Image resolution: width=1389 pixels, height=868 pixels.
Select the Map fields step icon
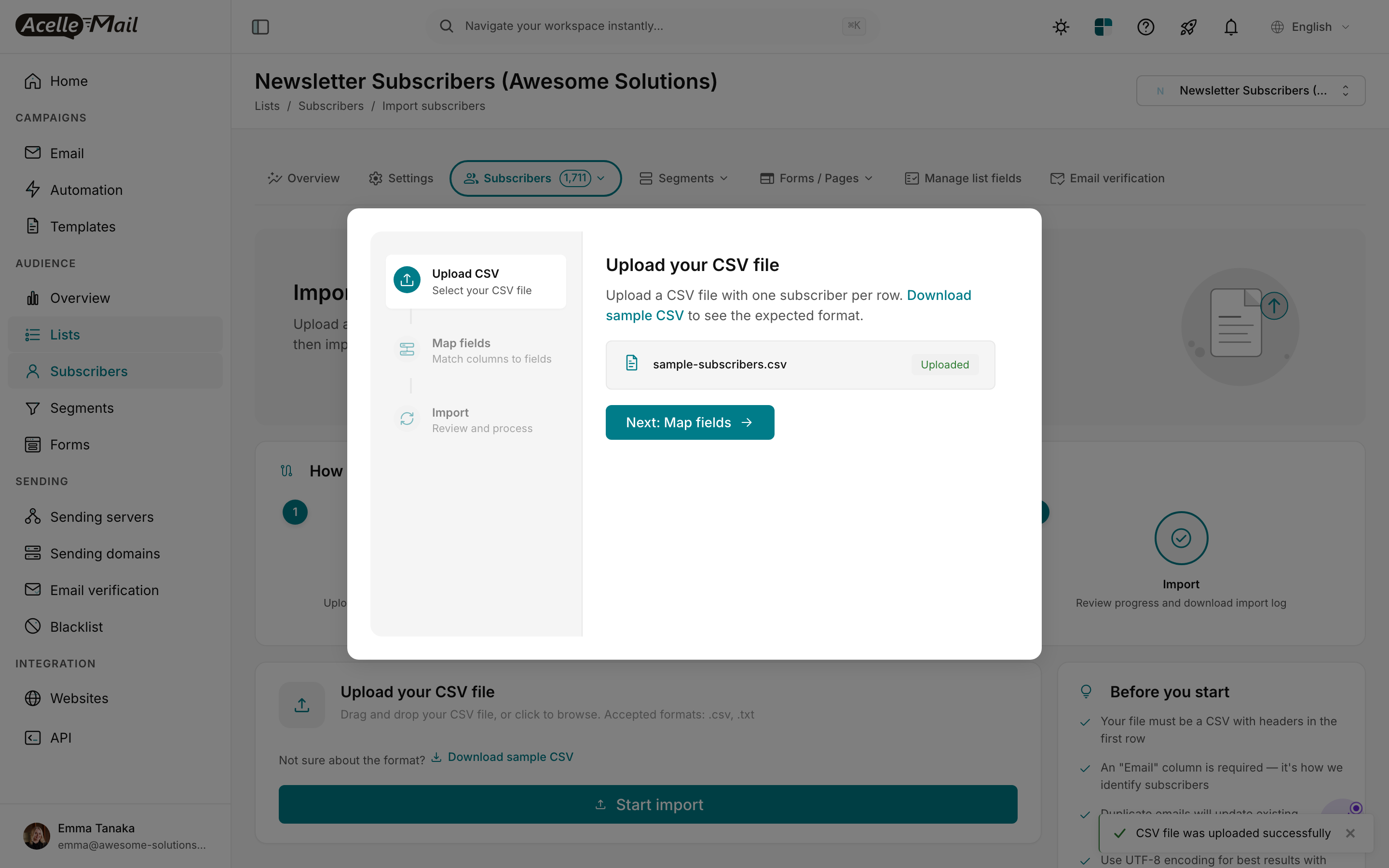tap(407, 349)
